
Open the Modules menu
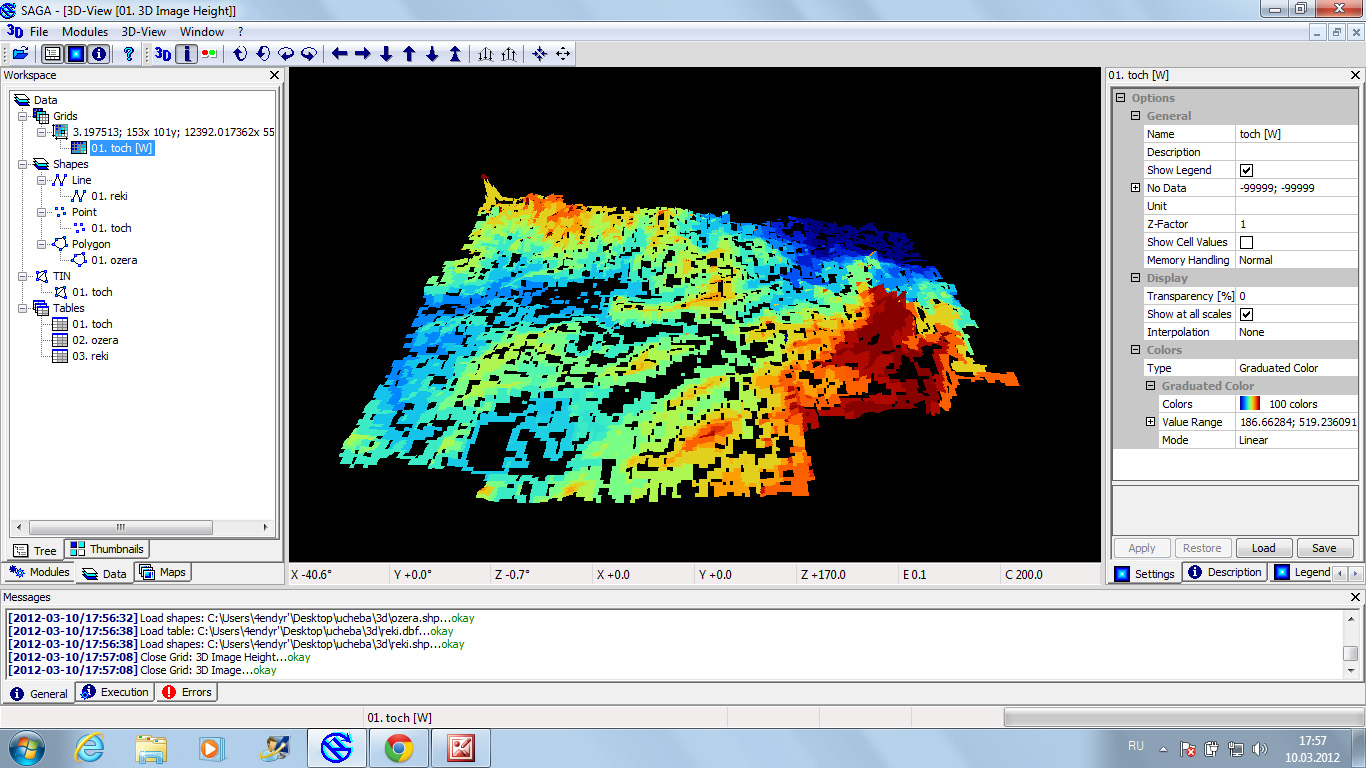(85, 32)
